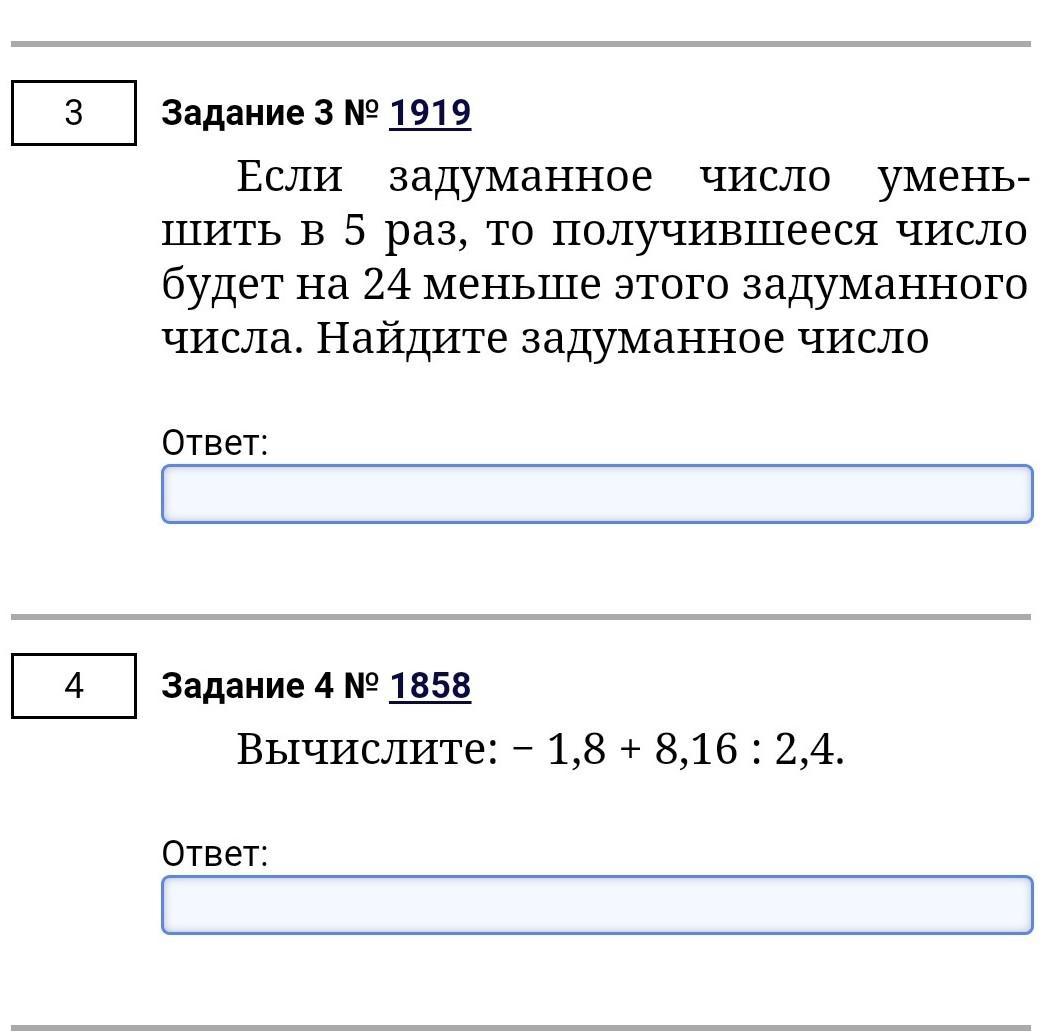The width and height of the screenshot is (1061, 1033).
Task: Click the number 8,16 in the expression
Action: (696, 750)
